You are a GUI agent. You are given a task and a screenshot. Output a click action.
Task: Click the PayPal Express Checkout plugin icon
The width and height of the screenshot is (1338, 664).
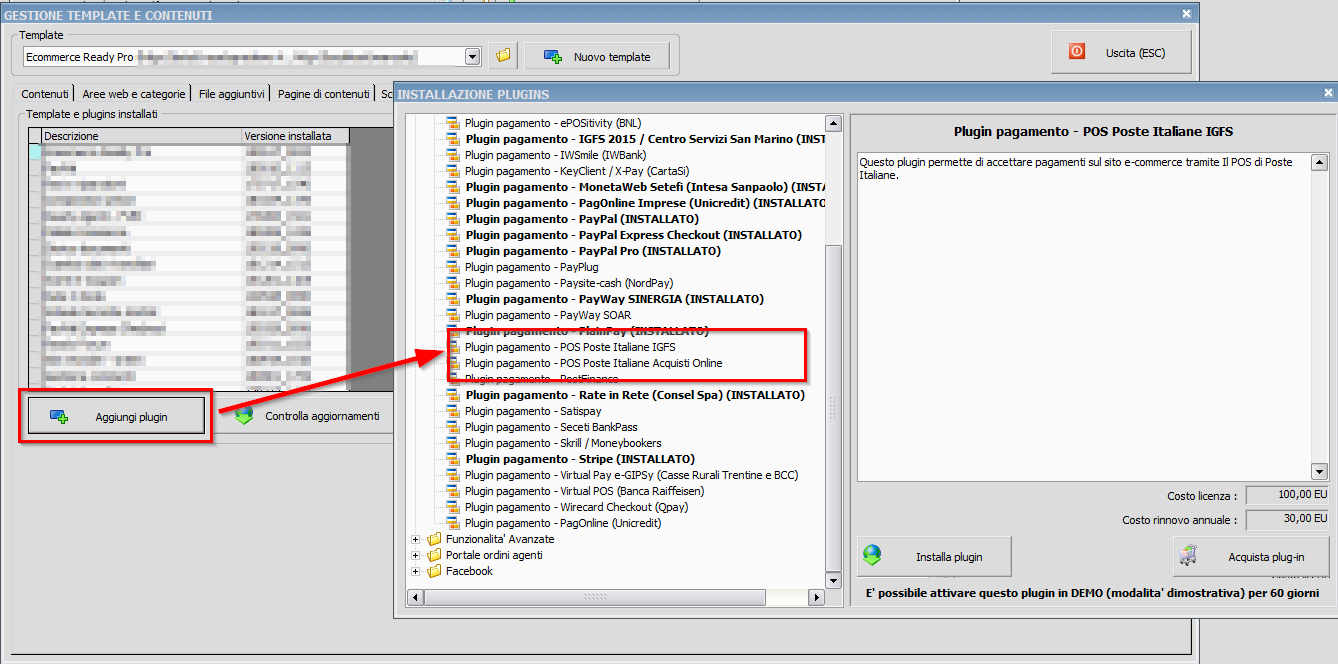coord(453,235)
